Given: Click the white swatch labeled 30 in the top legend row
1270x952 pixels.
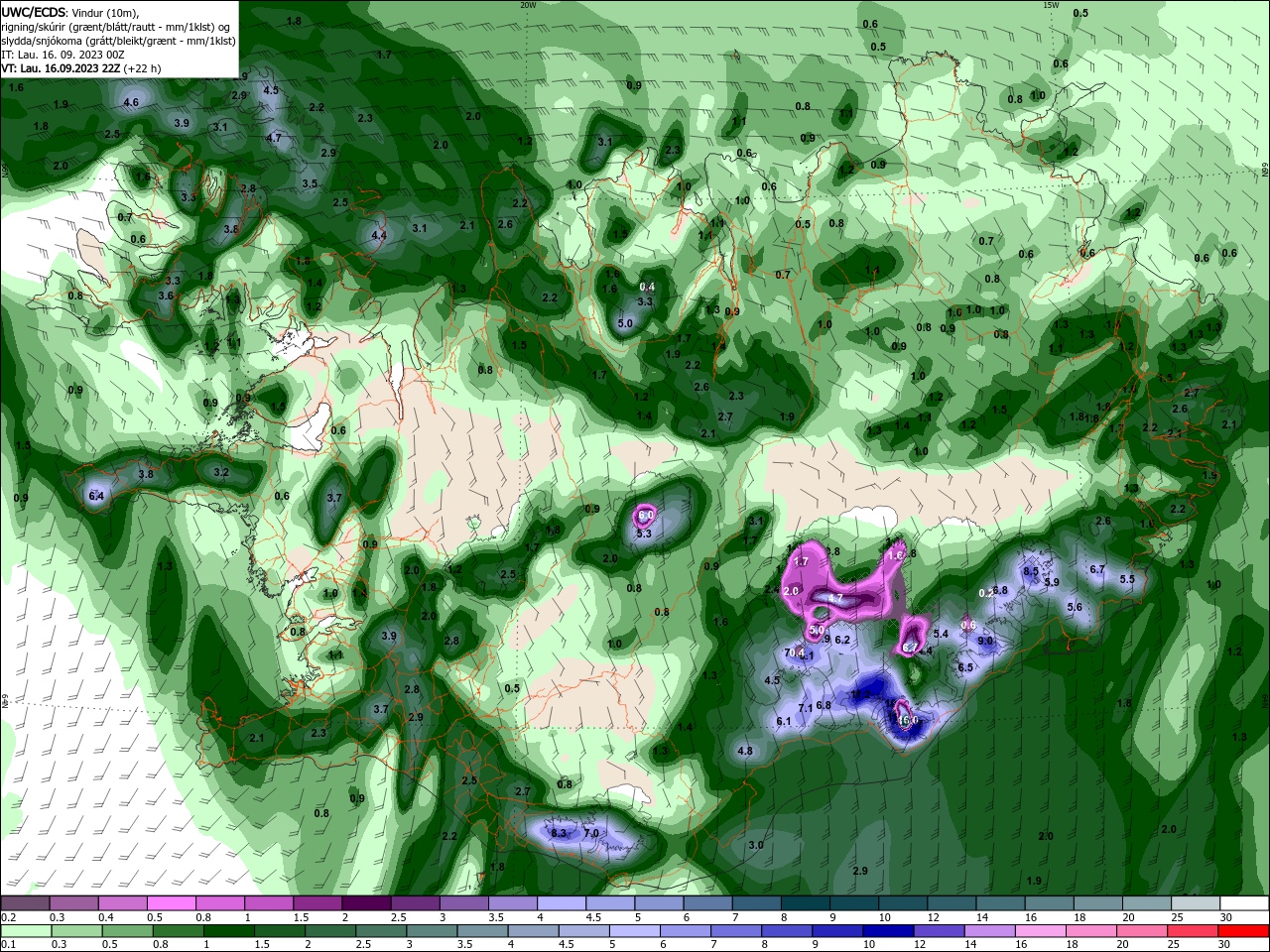Looking at the screenshot, I should (1244, 903).
